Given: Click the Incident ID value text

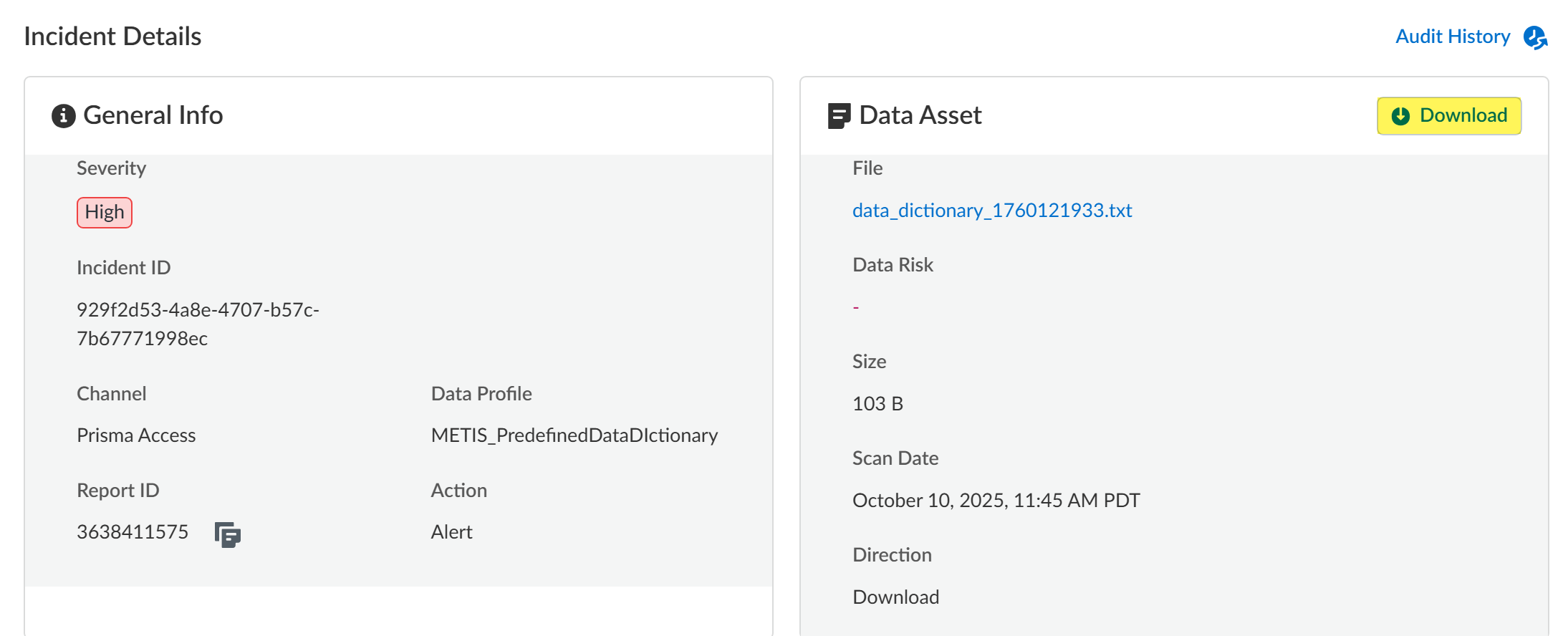Looking at the screenshot, I should coord(198,324).
